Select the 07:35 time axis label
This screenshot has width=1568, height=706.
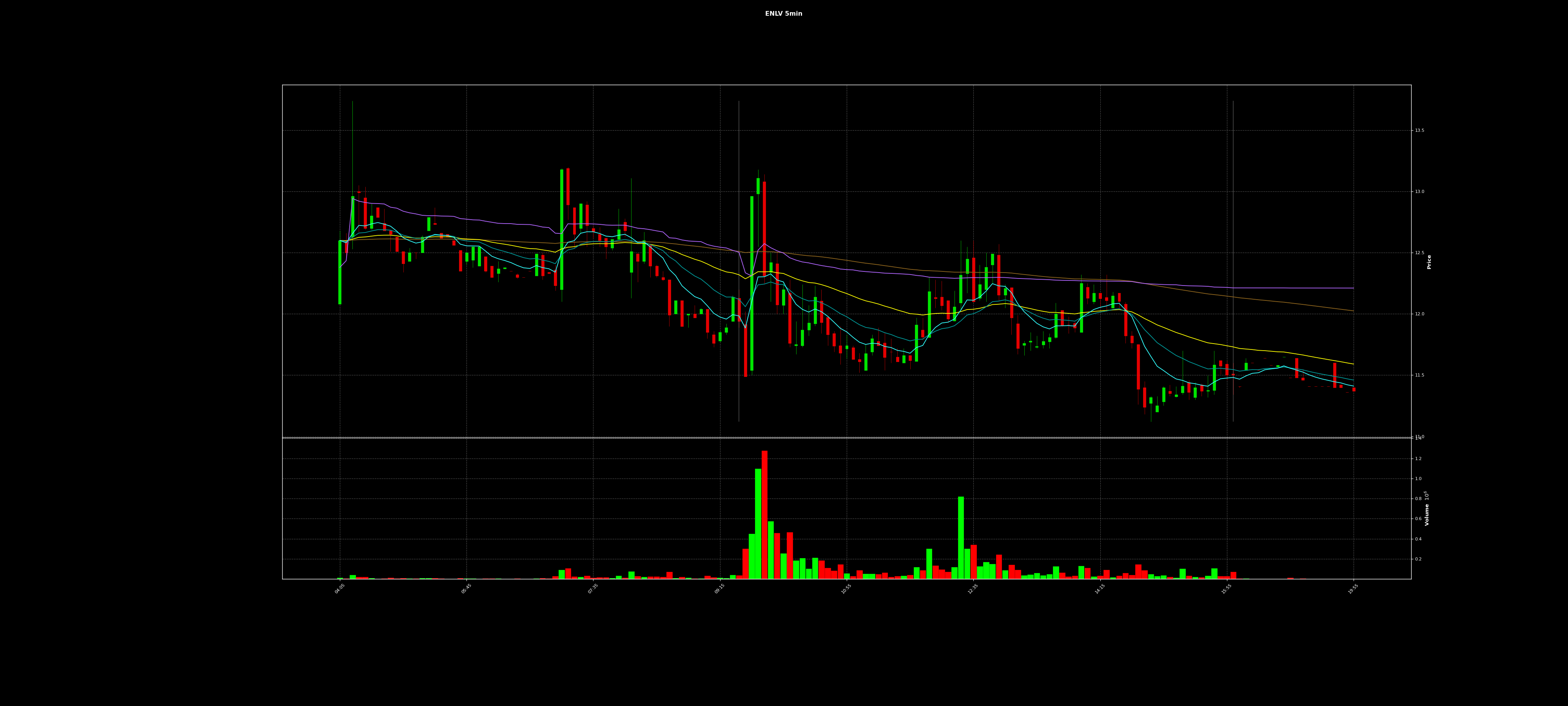[593, 589]
